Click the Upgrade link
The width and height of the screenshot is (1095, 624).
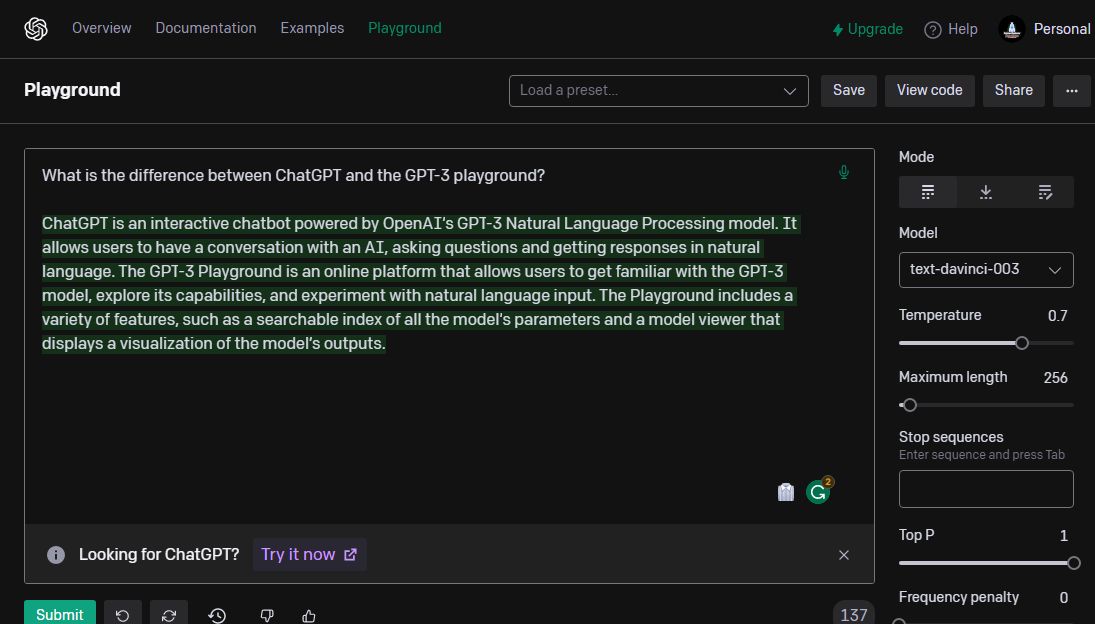coord(867,29)
